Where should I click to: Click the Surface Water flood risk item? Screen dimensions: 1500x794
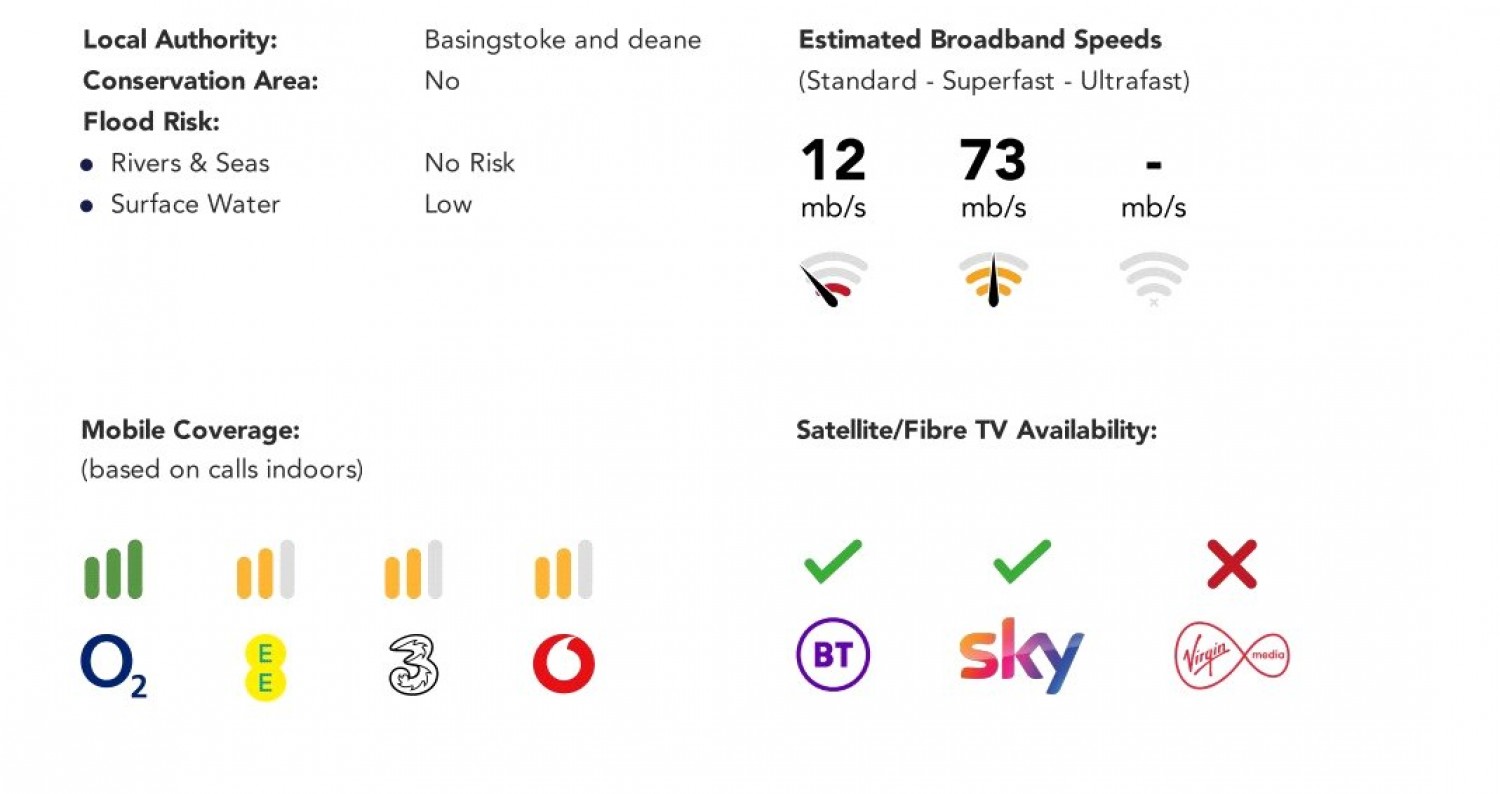[181, 204]
